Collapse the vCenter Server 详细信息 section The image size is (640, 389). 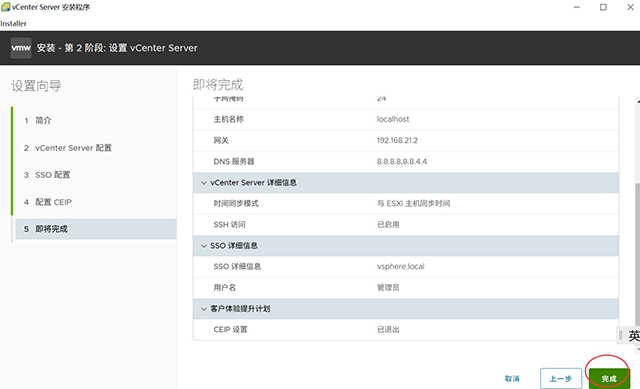click(204, 183)
